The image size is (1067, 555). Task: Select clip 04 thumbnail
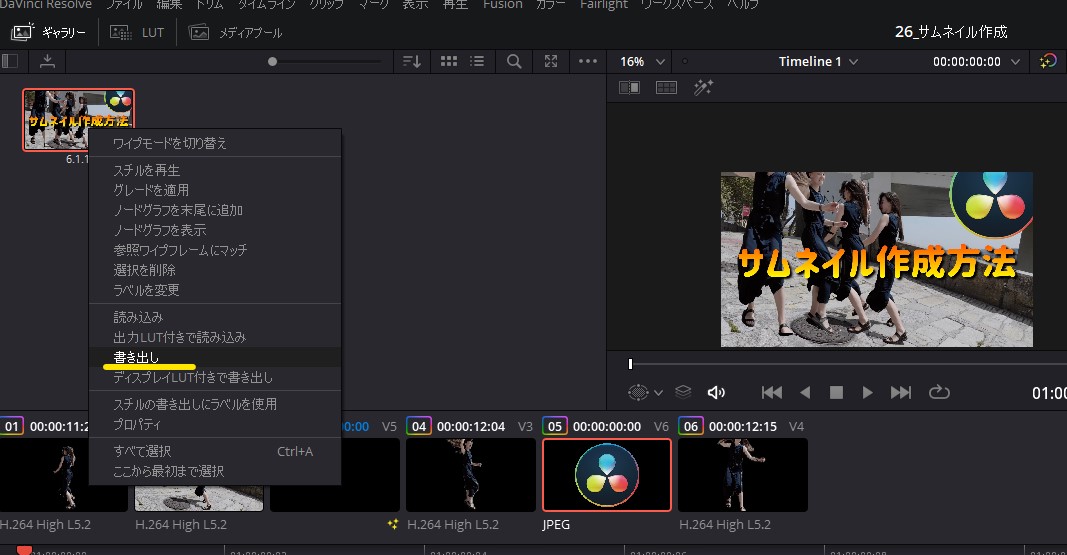(471, 475)
